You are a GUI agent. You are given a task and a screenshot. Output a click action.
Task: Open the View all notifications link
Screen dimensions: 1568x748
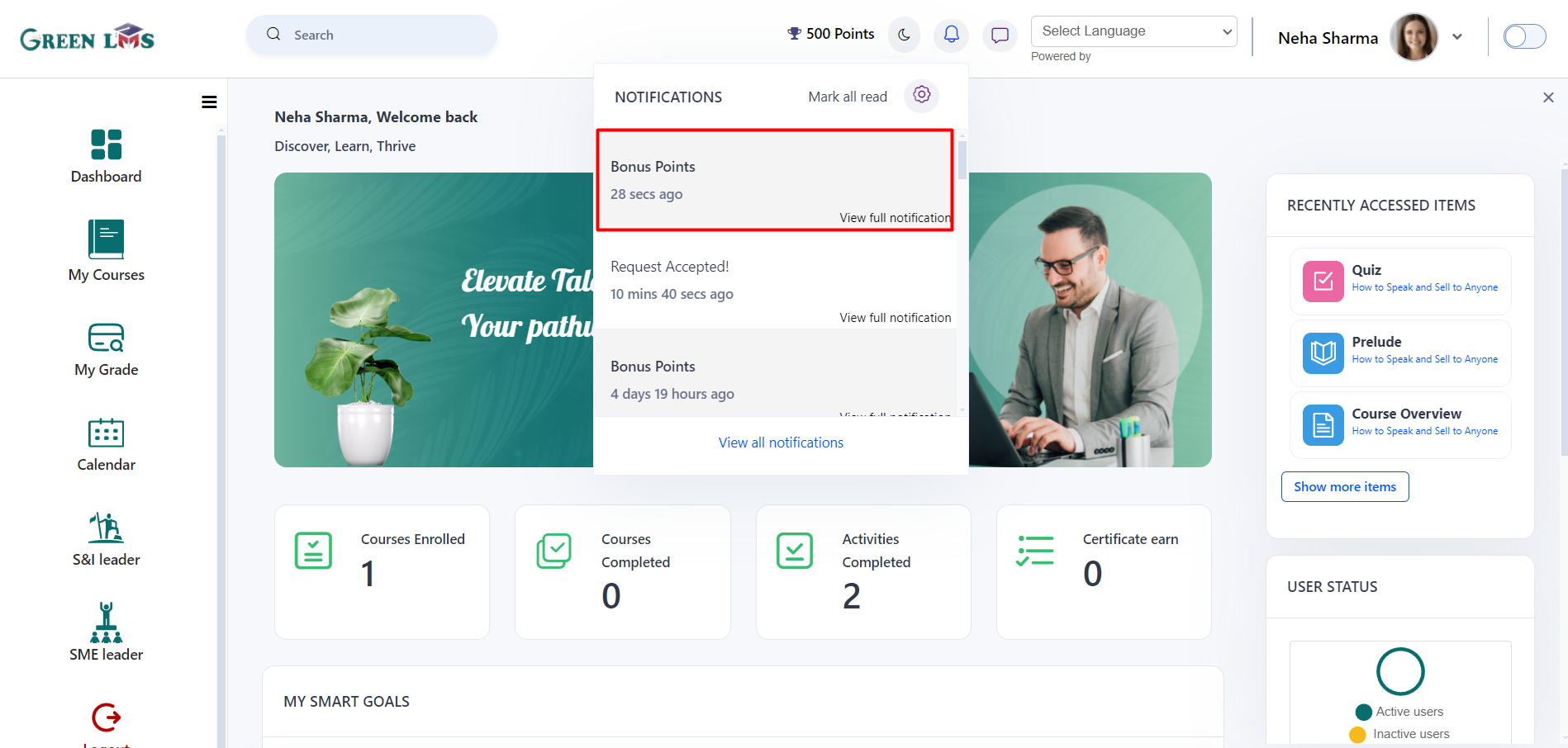(x=781, y=443)
